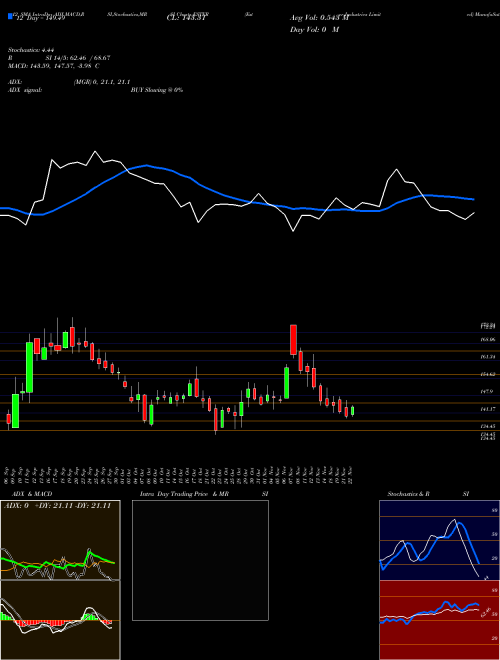Click the 168.96 price axis label
The height and width of the screenshot is (660, 500).
489,339
